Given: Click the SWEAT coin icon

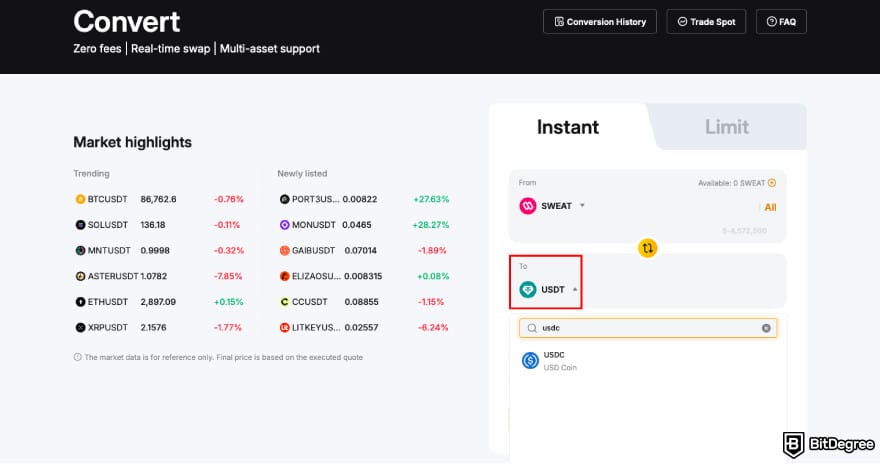Looking at the screenshot, I should point(528,206).
